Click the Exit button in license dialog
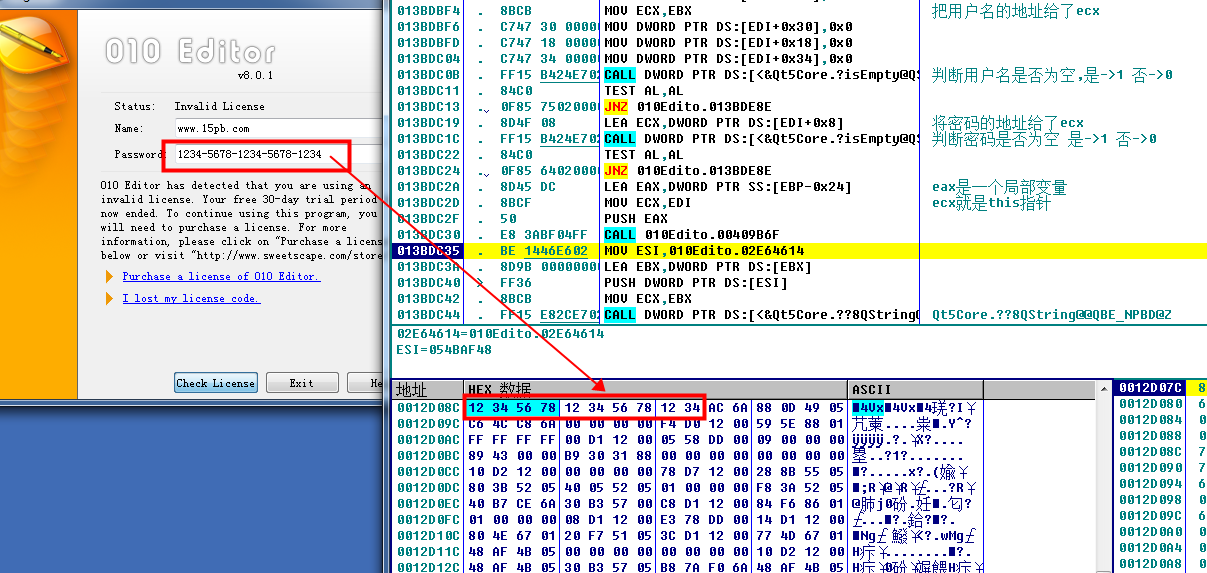 click(301, 383)
